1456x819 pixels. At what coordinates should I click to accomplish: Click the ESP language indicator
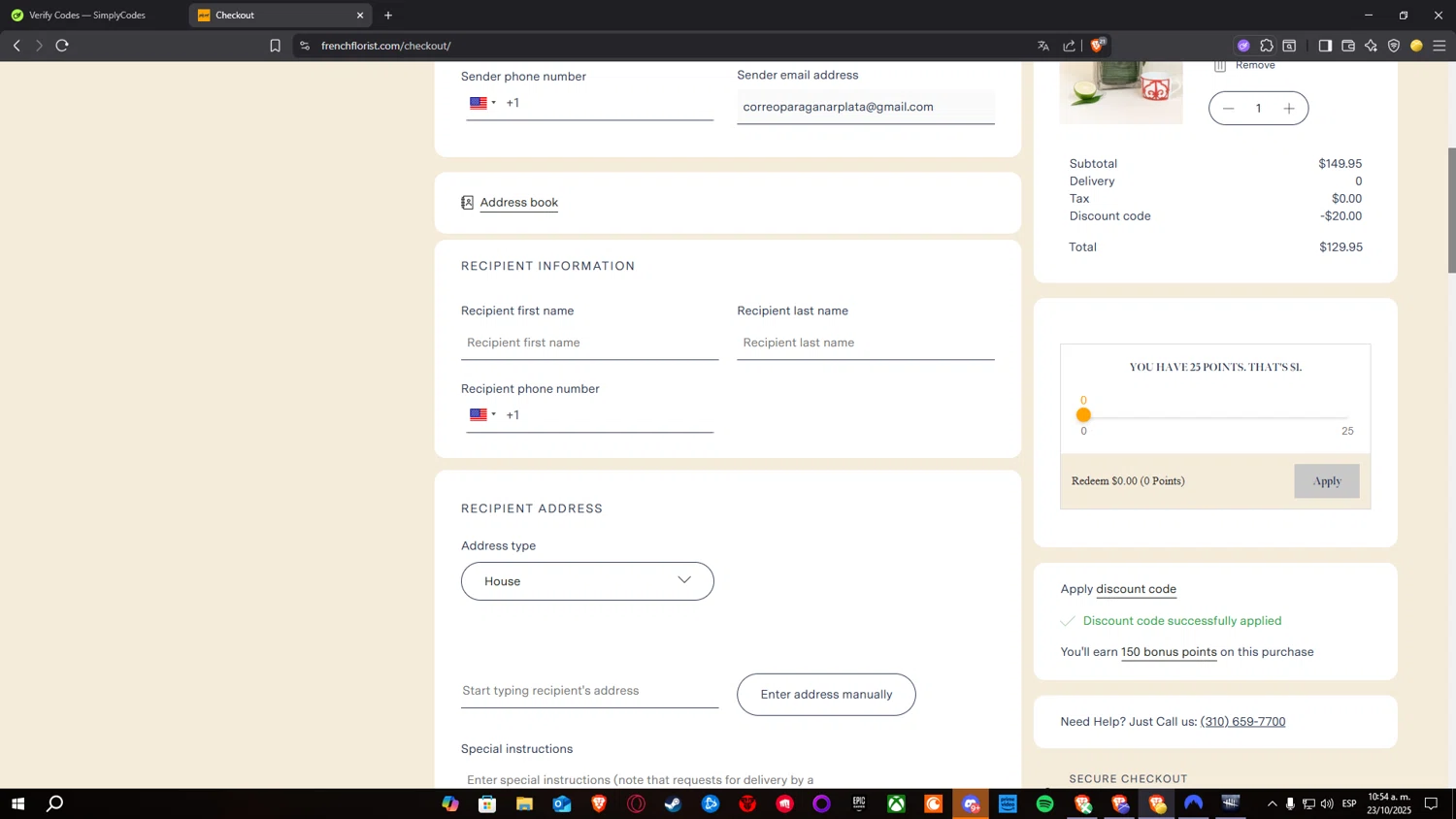1349,803
